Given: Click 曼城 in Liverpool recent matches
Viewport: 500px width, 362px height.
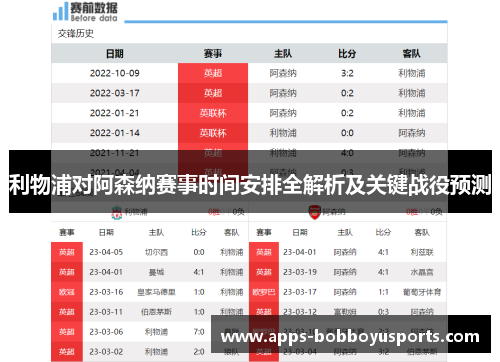Looking at the screenshot, I should point(156,272).
